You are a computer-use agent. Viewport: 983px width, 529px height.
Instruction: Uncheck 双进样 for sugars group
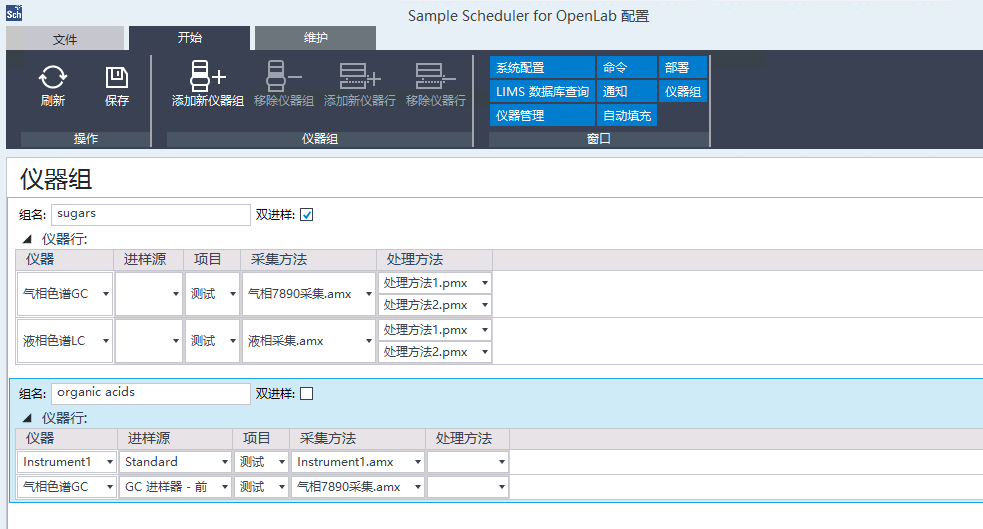pos(307,215)
